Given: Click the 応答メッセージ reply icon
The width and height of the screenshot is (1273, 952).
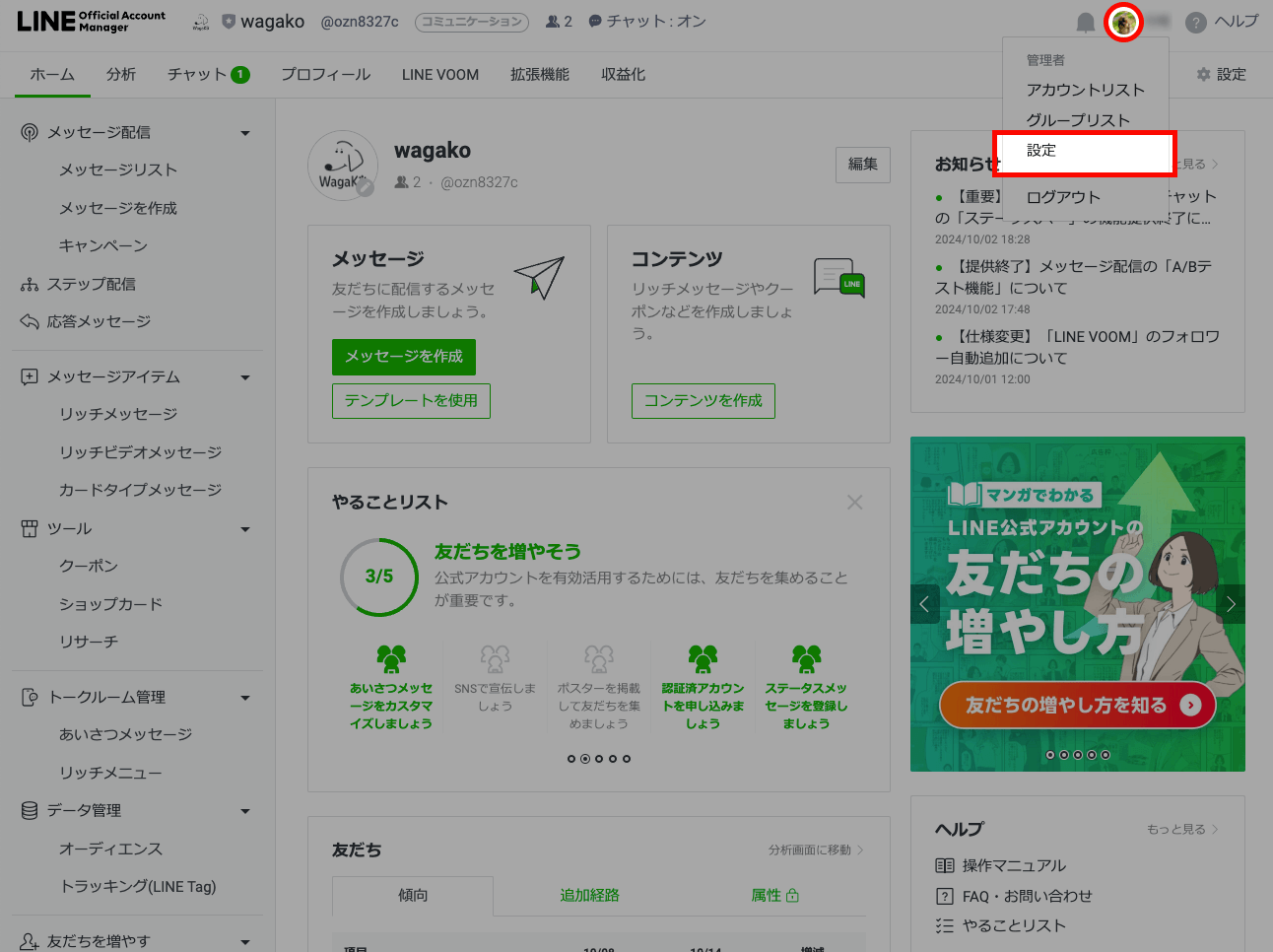Looking at the screenshot, I should tap(30, 321).
